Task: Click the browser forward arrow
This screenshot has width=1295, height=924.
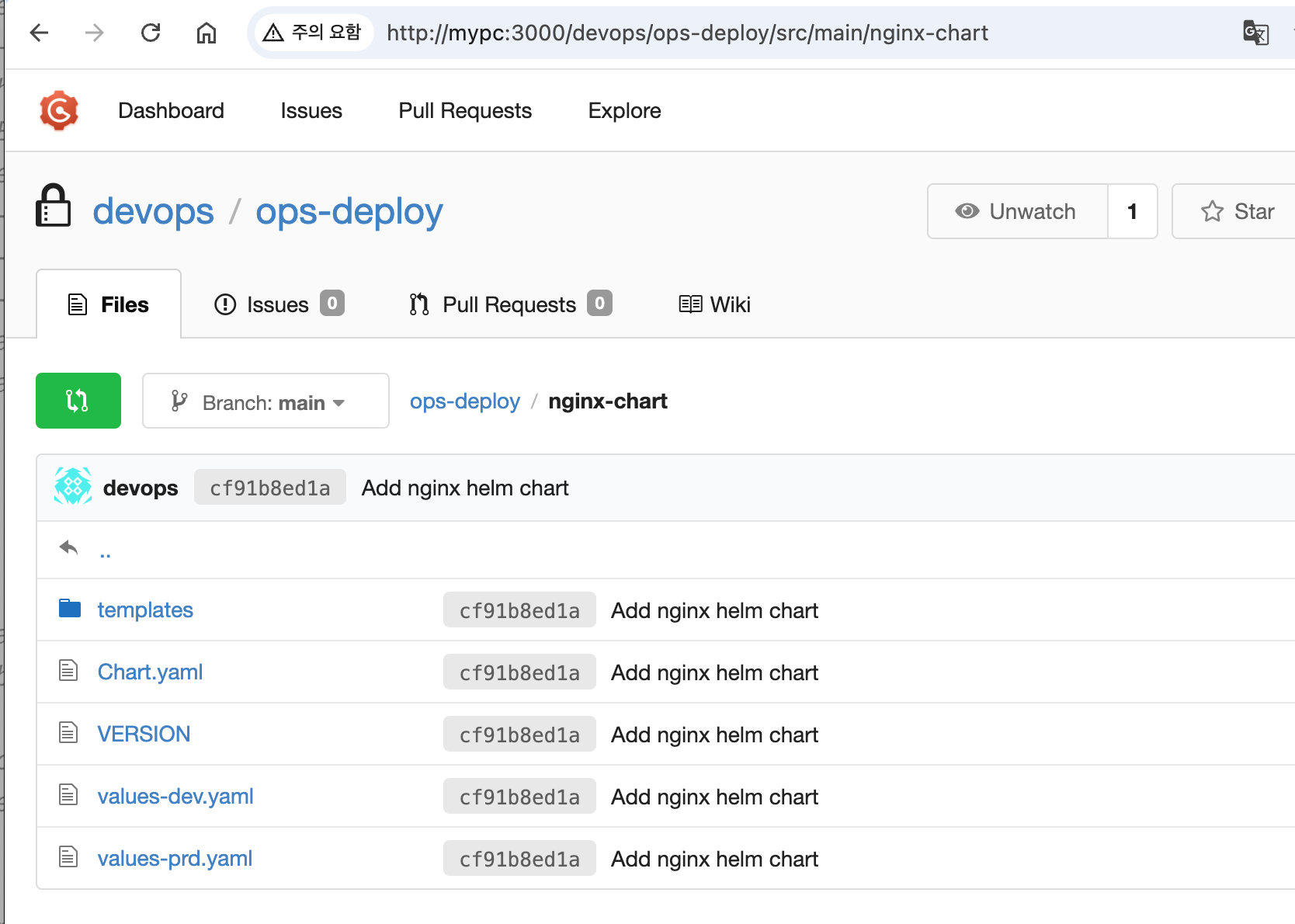Action: coord(95,33)
